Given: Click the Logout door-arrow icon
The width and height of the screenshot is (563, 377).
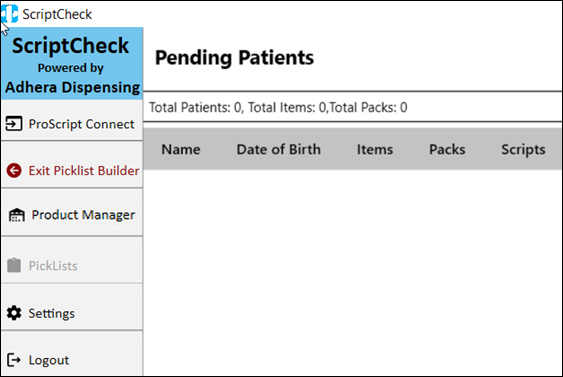Looking at the screenshot, I should [14, 359].
